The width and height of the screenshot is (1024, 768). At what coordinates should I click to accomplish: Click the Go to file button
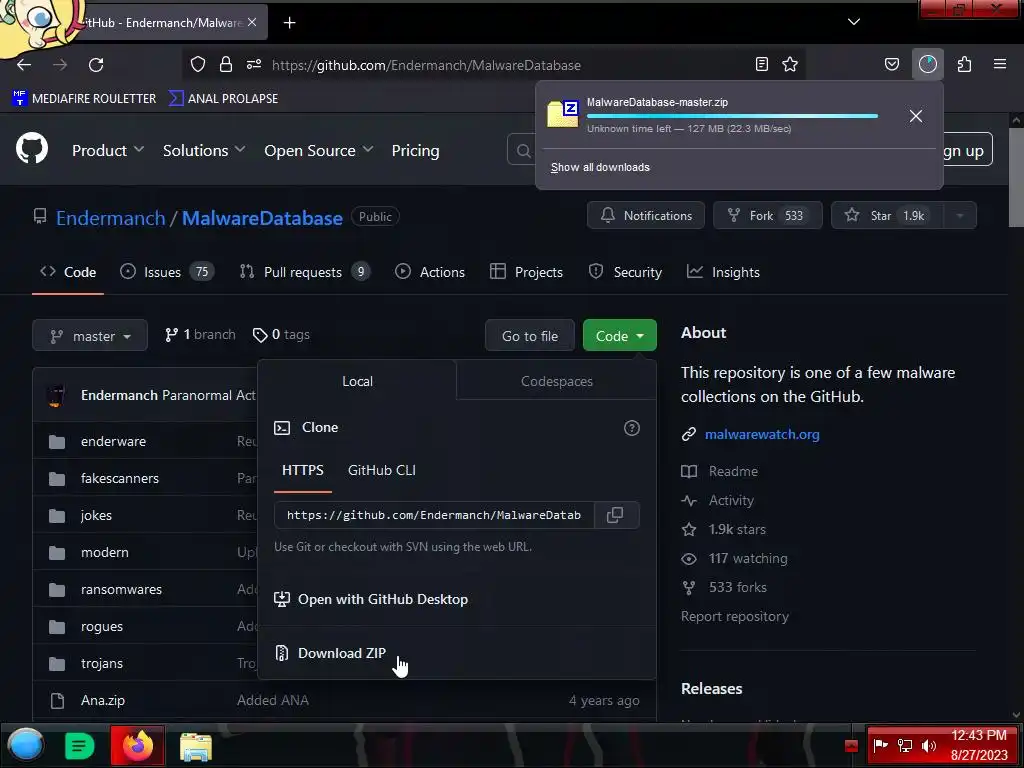coord(530,336)
